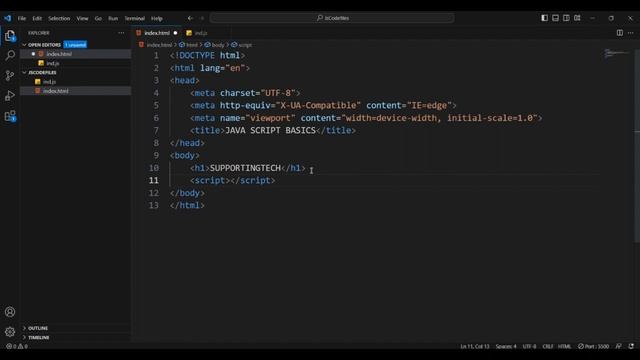Open the View menu
This screenshot has height=360, width=640.
[x=82, y=18]
